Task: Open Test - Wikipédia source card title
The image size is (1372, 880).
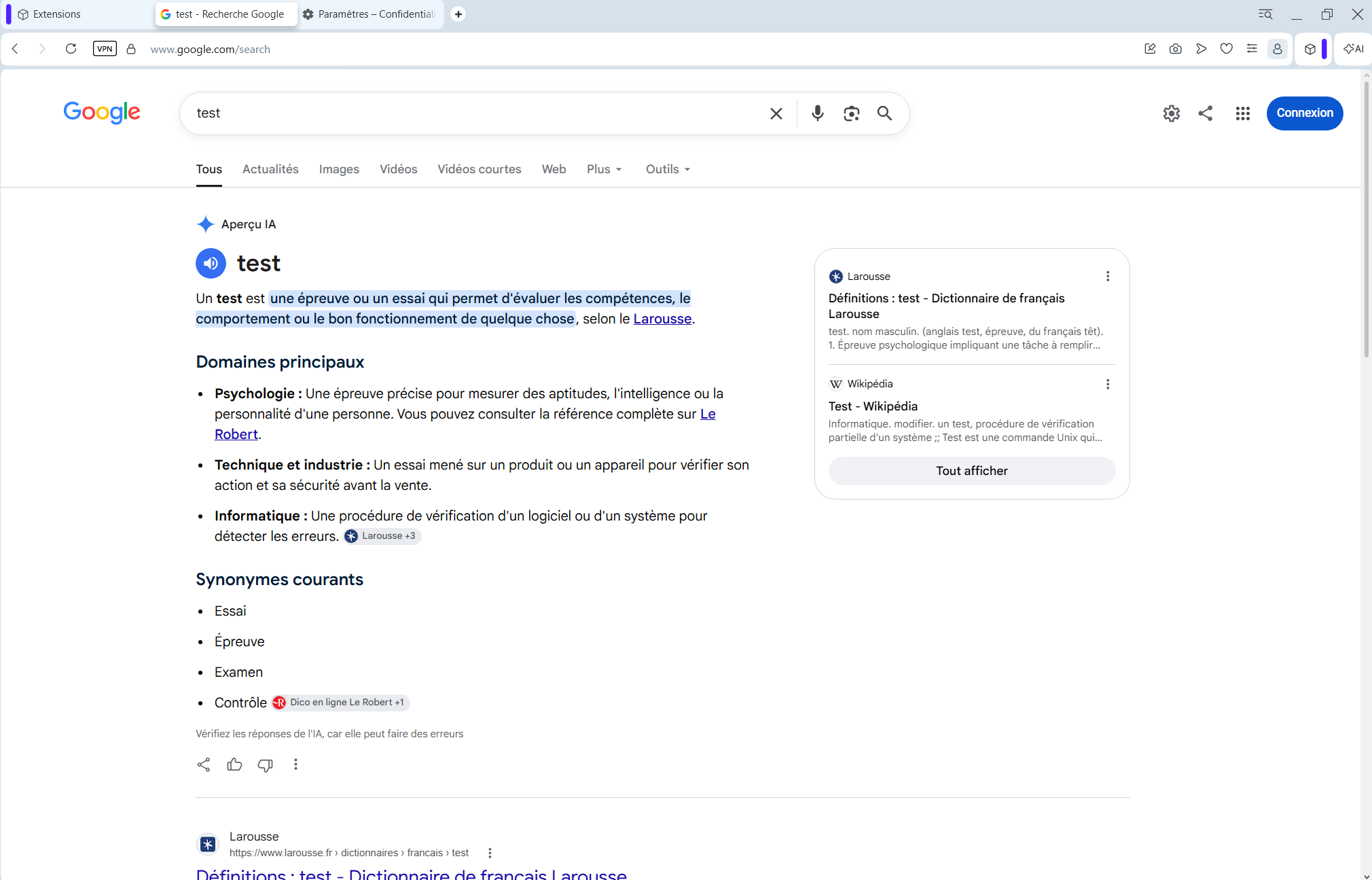Action: 873,406
